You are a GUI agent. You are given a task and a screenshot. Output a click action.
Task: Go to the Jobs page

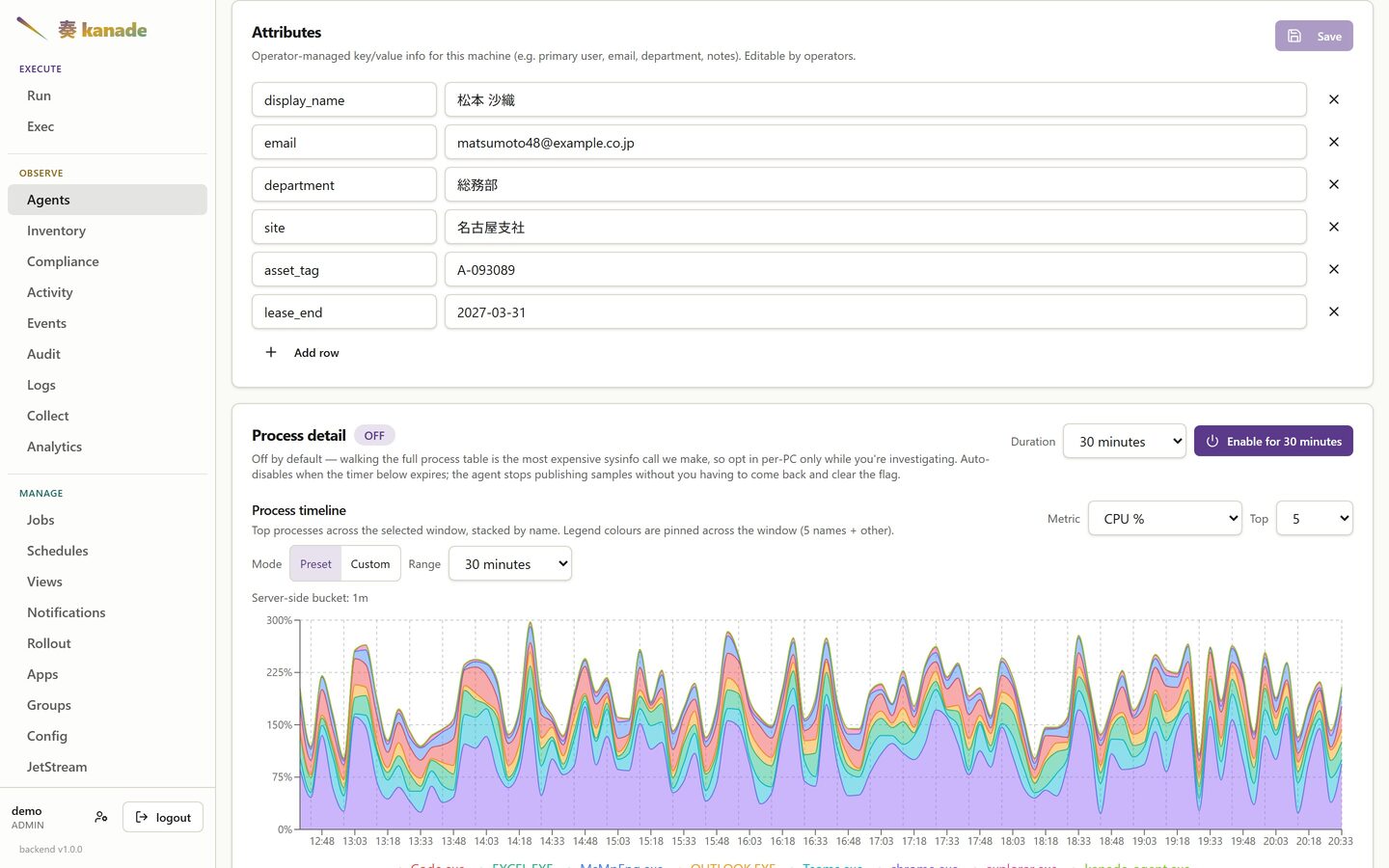pos(107,520)
